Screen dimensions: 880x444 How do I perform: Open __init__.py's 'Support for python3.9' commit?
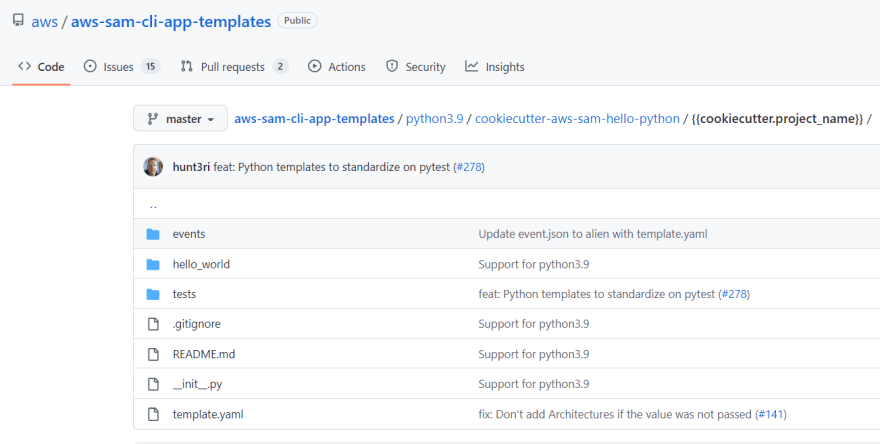click(x=534, y=384)
